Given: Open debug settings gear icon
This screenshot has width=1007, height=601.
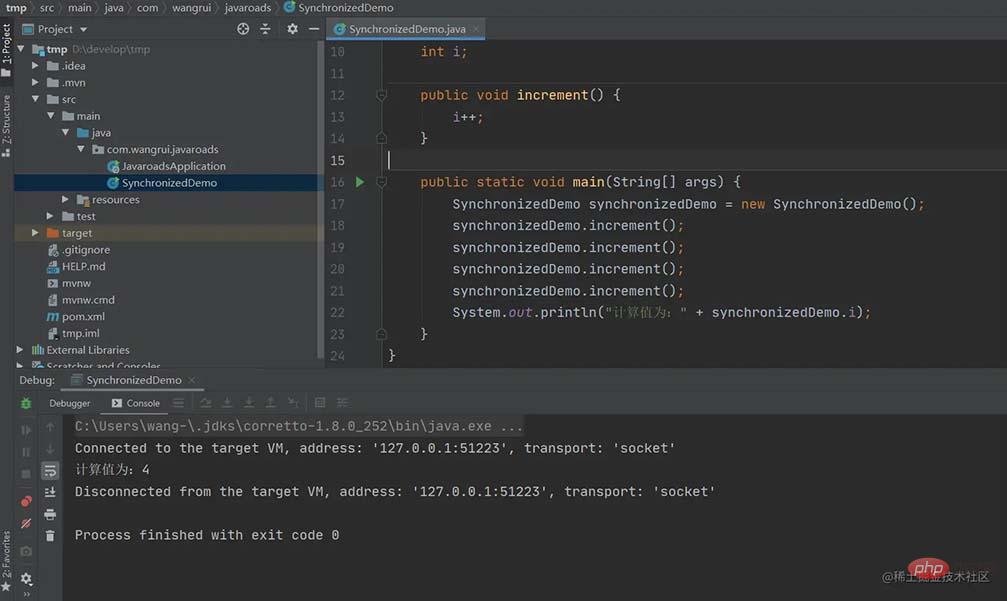Looking at the screenshot, I should tap(26, 579).
